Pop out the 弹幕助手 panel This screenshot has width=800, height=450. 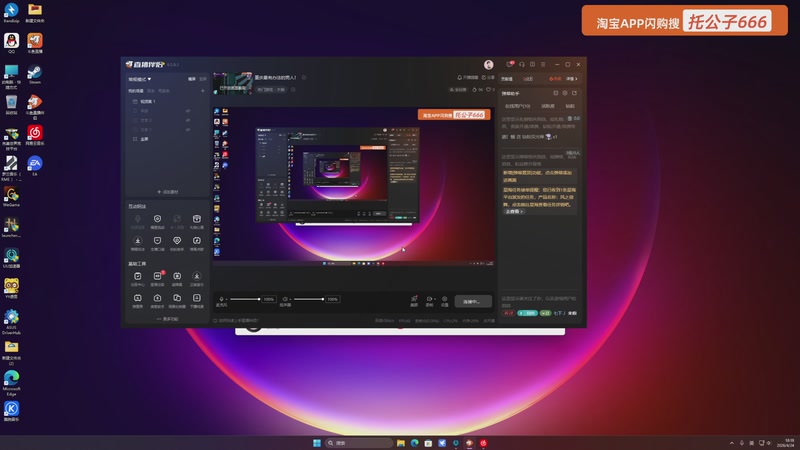point(574,93)
